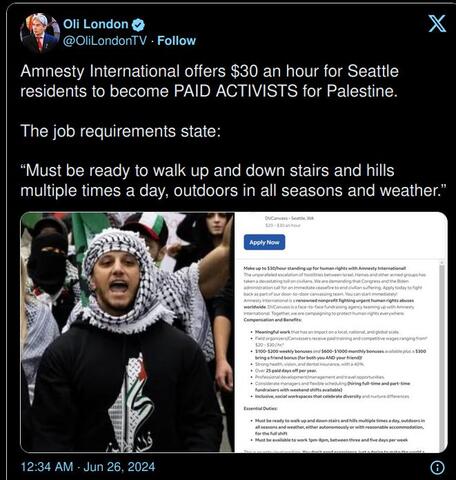The width and height of the screenshot is (456, 480).
Task: Click the Jun 26, 2024 date
Action: coord(119,467)
